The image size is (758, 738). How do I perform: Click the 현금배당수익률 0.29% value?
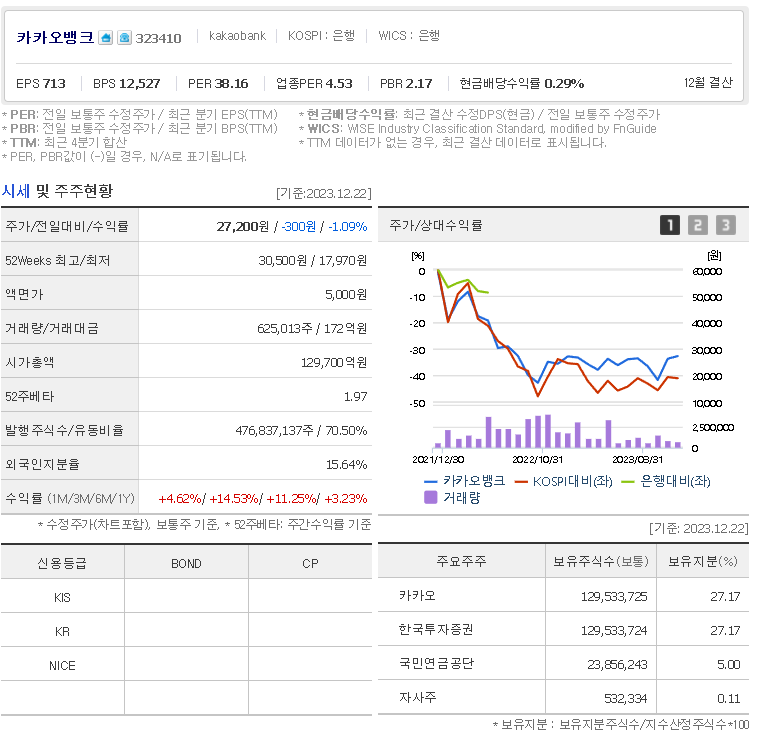tap(522, 84)
